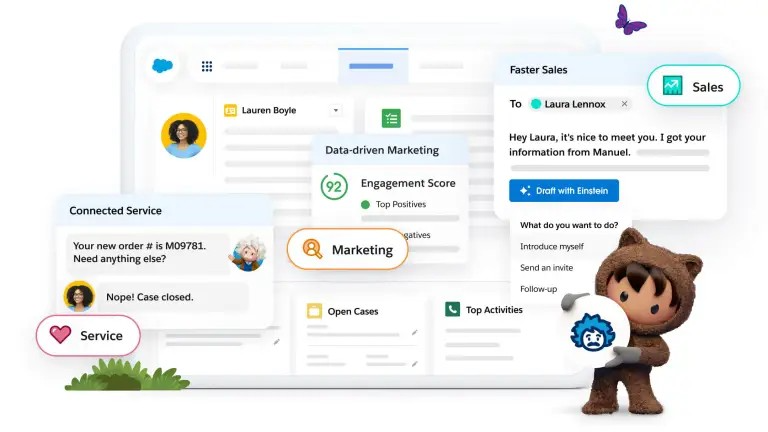This screenshot has height=432, width=768.
Task: Click the Engagement Score label
Action: (x=408, y=183)
